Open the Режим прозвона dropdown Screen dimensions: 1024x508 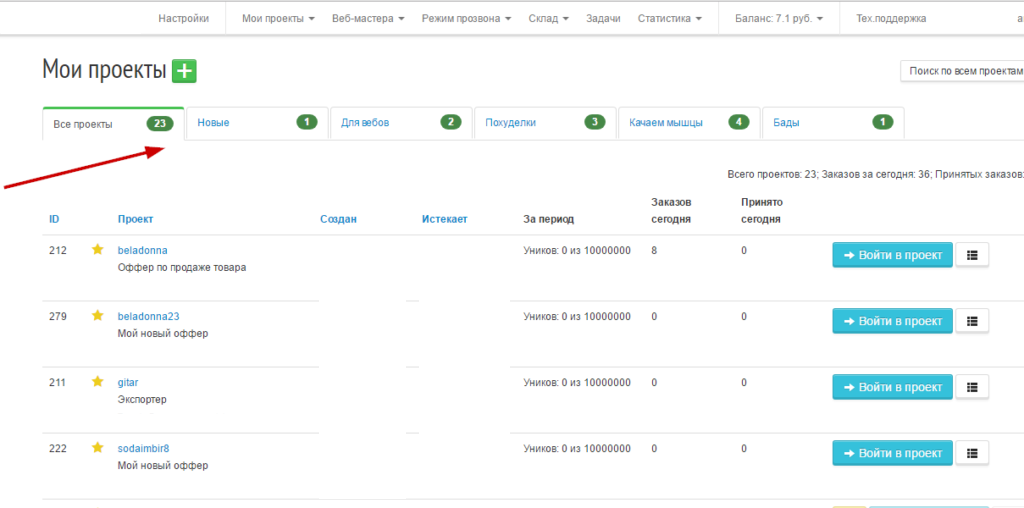pos(466,18)
